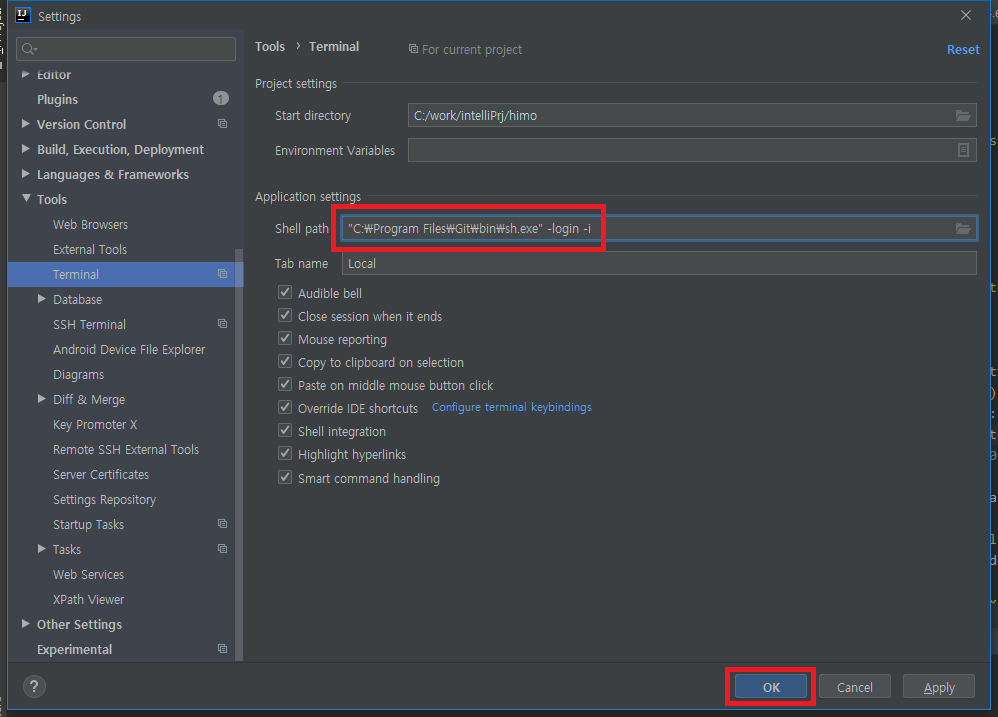998x717 pixels.
Task: Click the project-level icon beside Version Control
Action: point(222,124)
